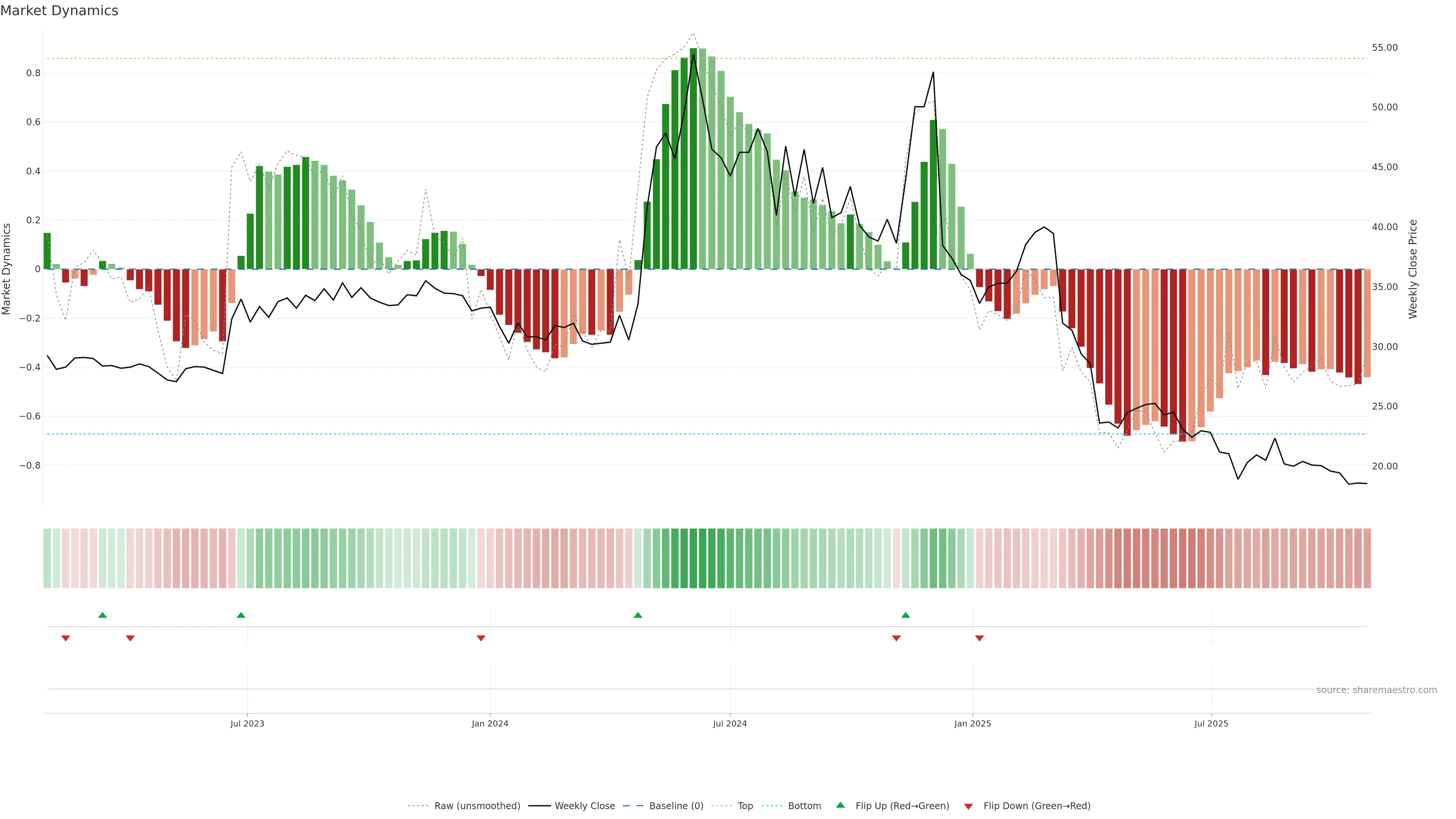Click the flip-down marker near Jan 2025

979,638
